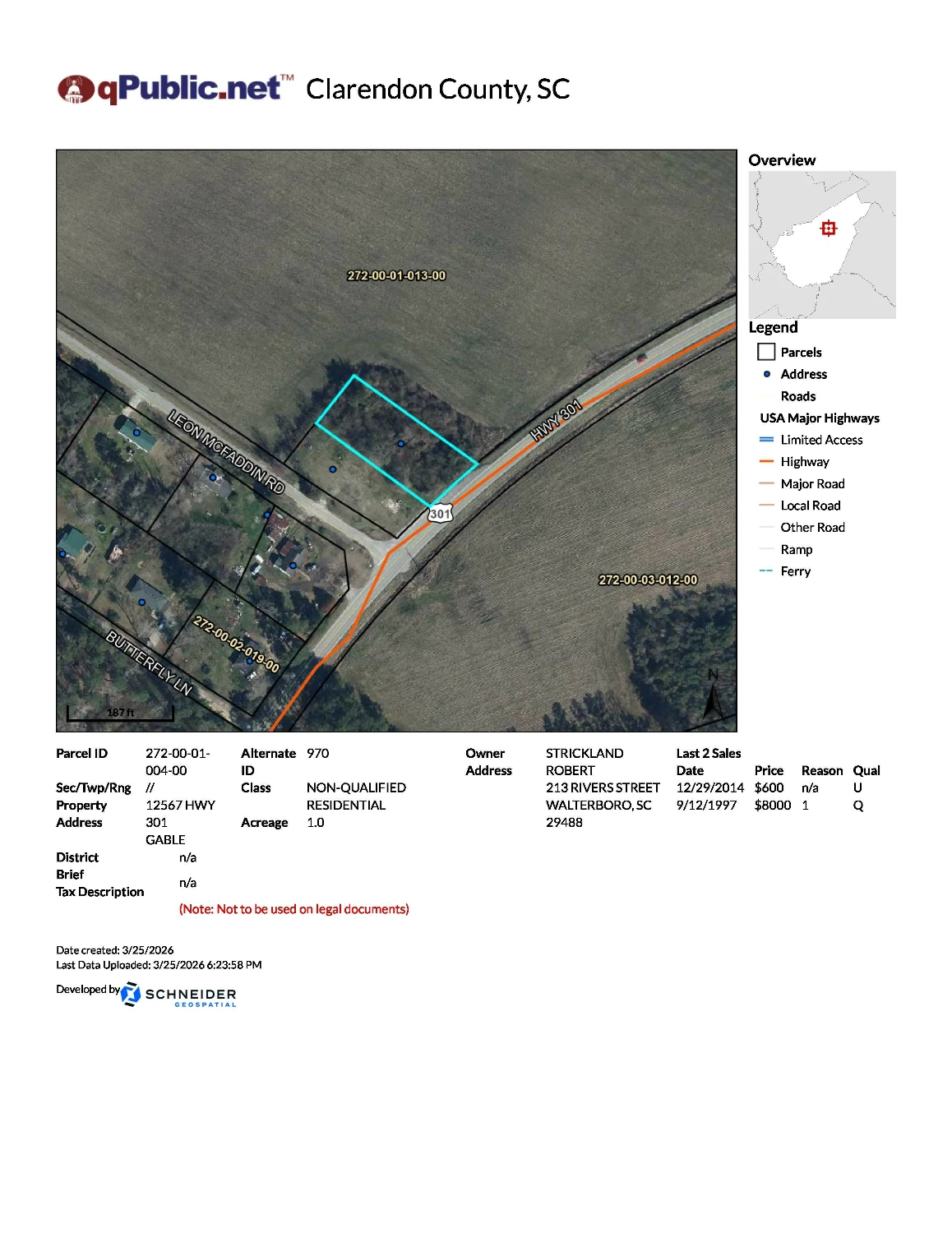Click the BUTTERFLY LN road label
This screenshot has height=1233, width=952.
tap(149, 663)
